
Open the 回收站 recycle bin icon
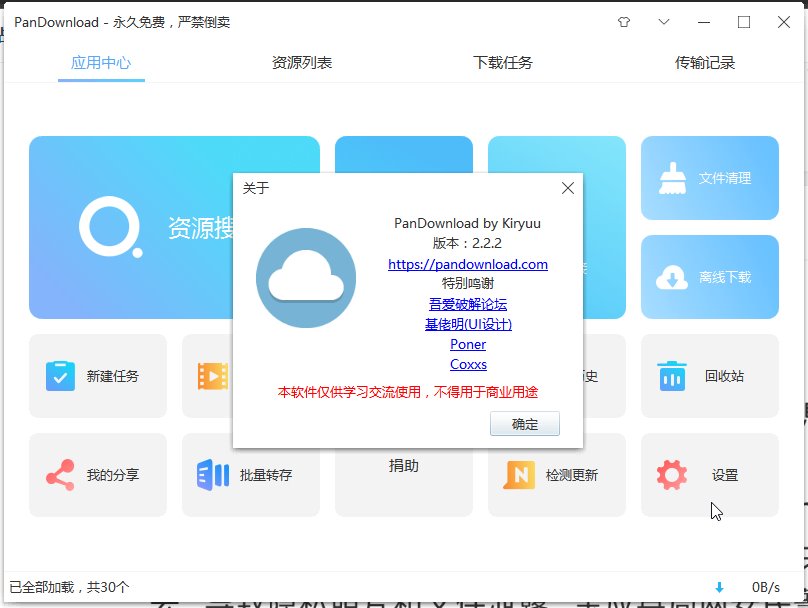(672, 376)
